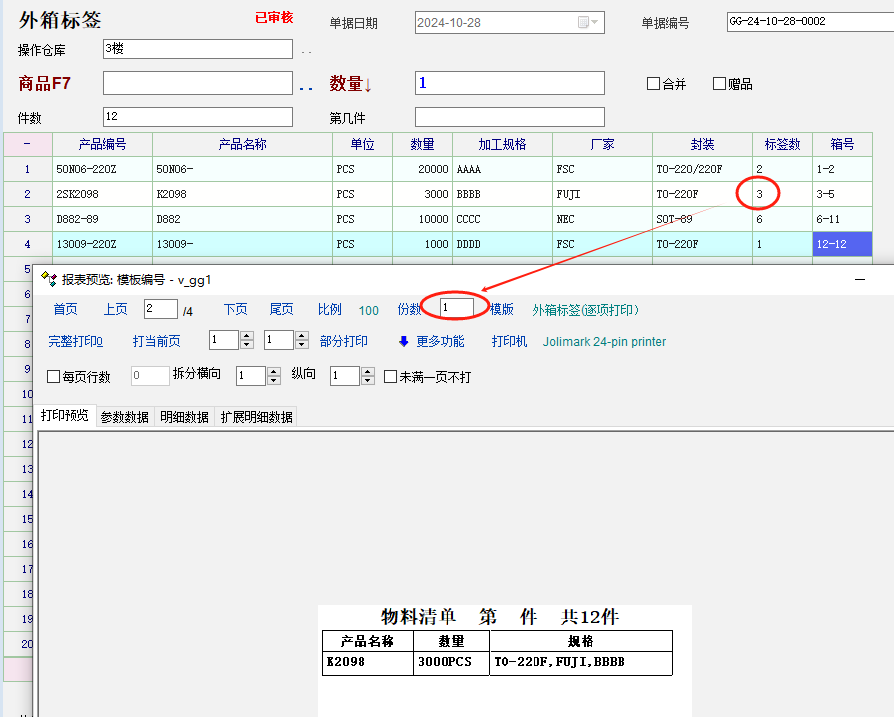Viewport: 894px width, 717px height.
Task: Open the 商品F7 lookup dots button
Action: [x=305, y=86]
